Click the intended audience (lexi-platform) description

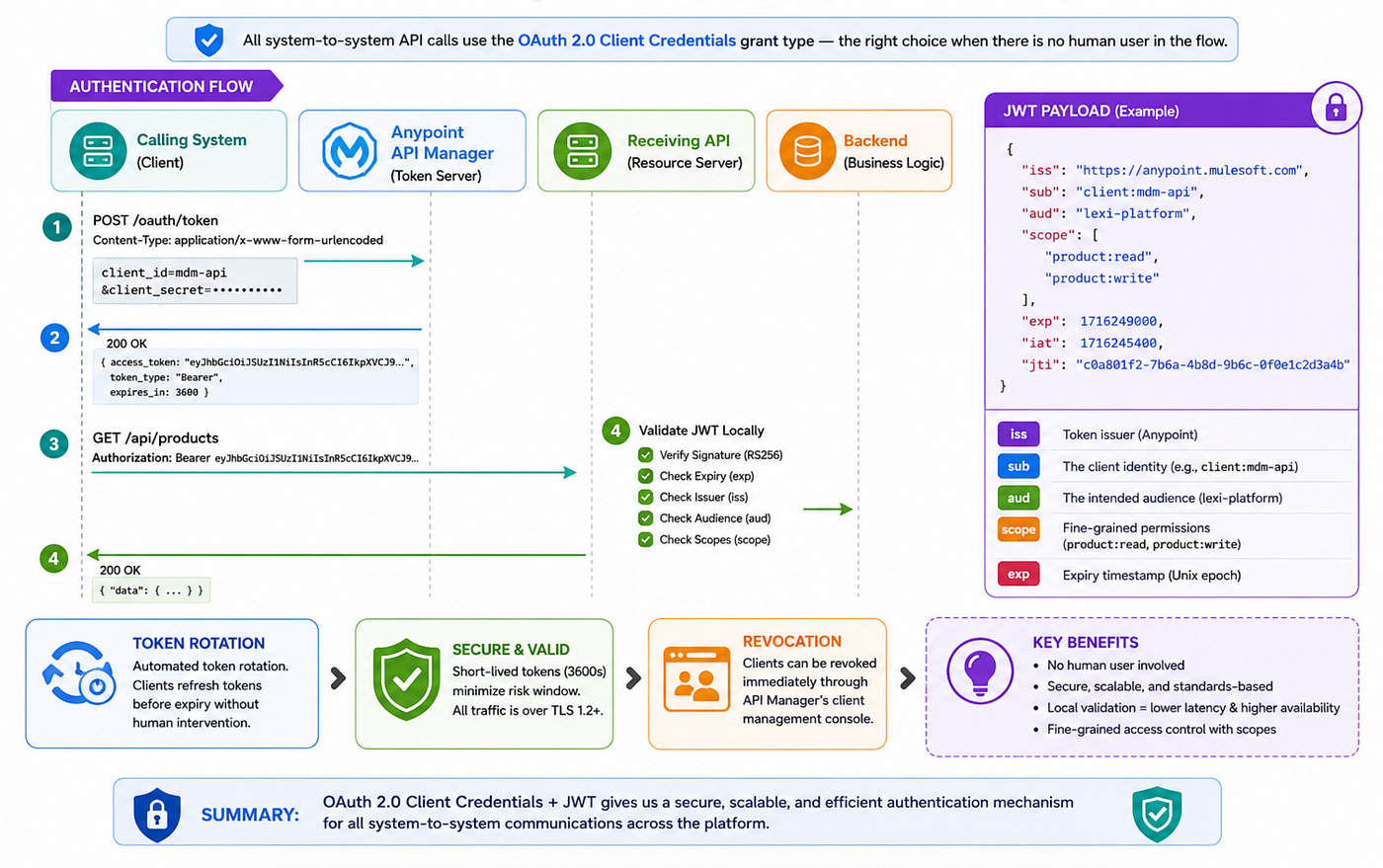click(1173, 498)
